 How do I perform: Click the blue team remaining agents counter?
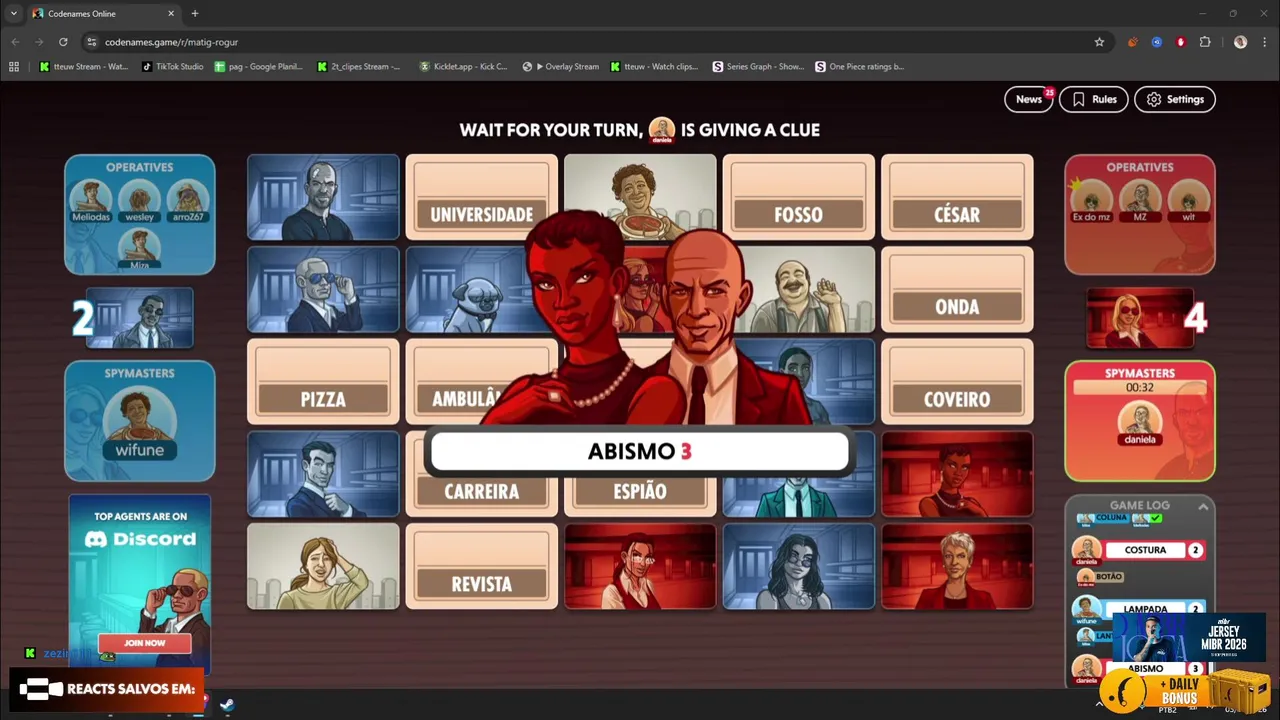click(x=132, y=318)
